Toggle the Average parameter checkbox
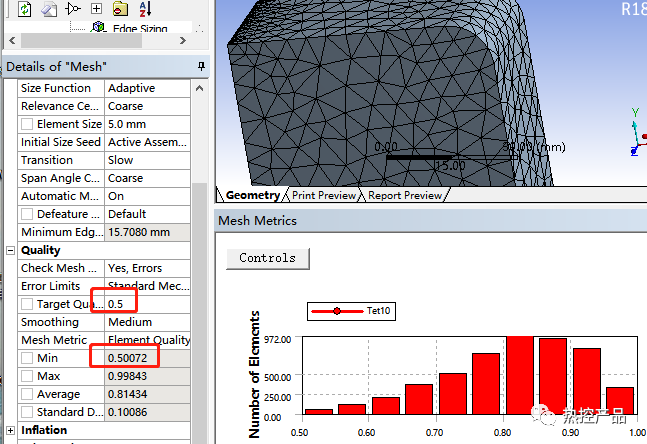Image resolution: width=647 pixels, height=444 pixels. 27,394
